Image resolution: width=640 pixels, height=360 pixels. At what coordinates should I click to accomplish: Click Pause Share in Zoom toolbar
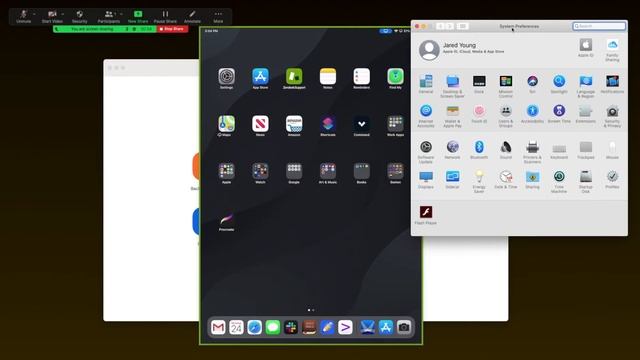point(165,17)
